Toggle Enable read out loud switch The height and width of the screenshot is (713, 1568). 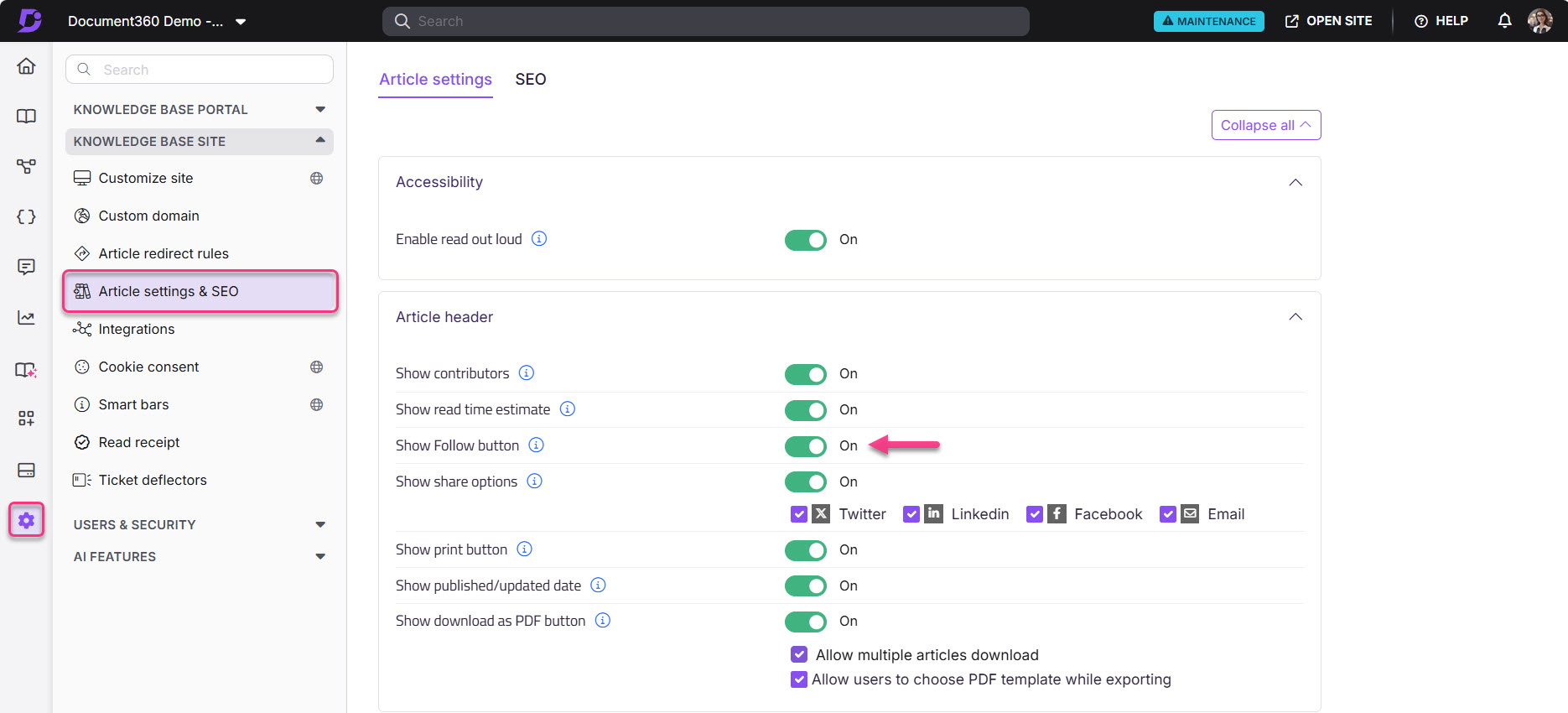[806, 240]
